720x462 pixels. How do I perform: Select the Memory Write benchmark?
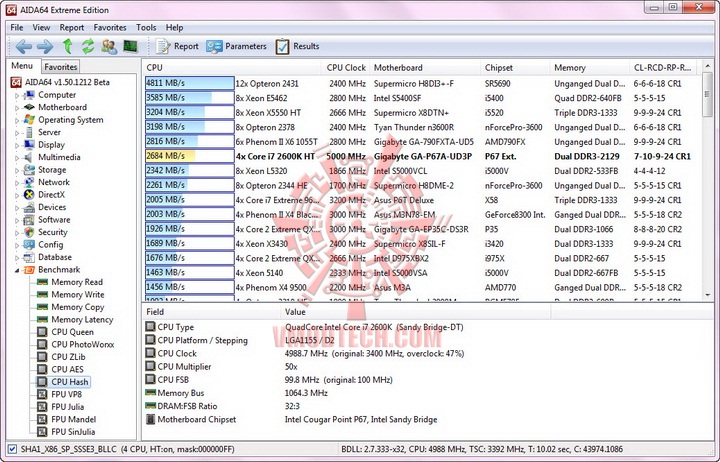(78, 294)
